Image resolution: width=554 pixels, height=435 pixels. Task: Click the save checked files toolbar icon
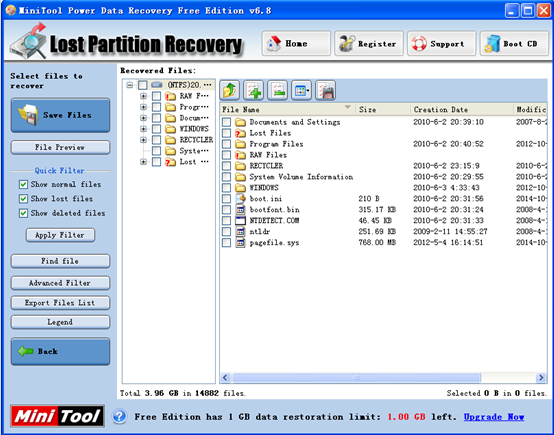(325, 90)
